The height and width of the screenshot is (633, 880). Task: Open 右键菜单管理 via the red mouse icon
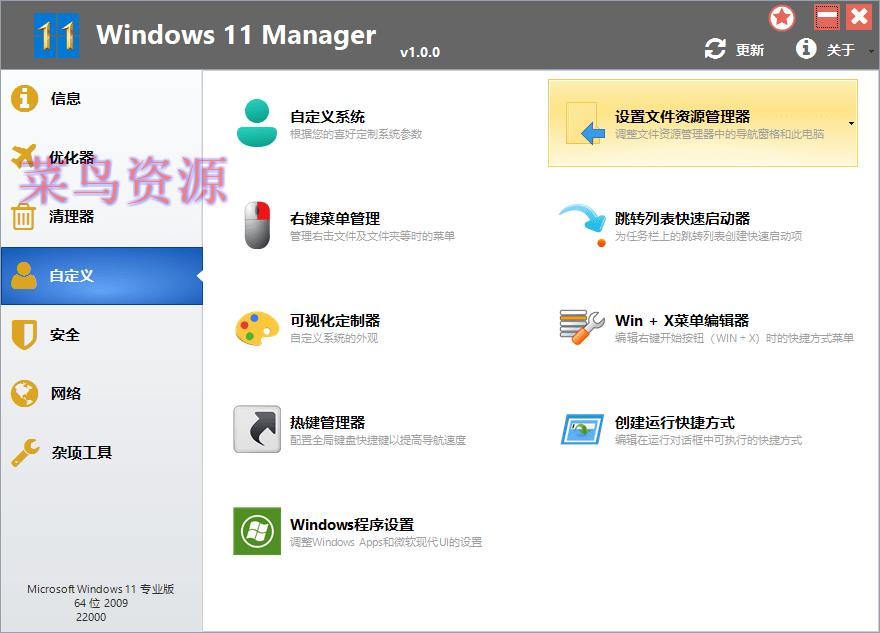pyautogui.click(x=257, y=225)
